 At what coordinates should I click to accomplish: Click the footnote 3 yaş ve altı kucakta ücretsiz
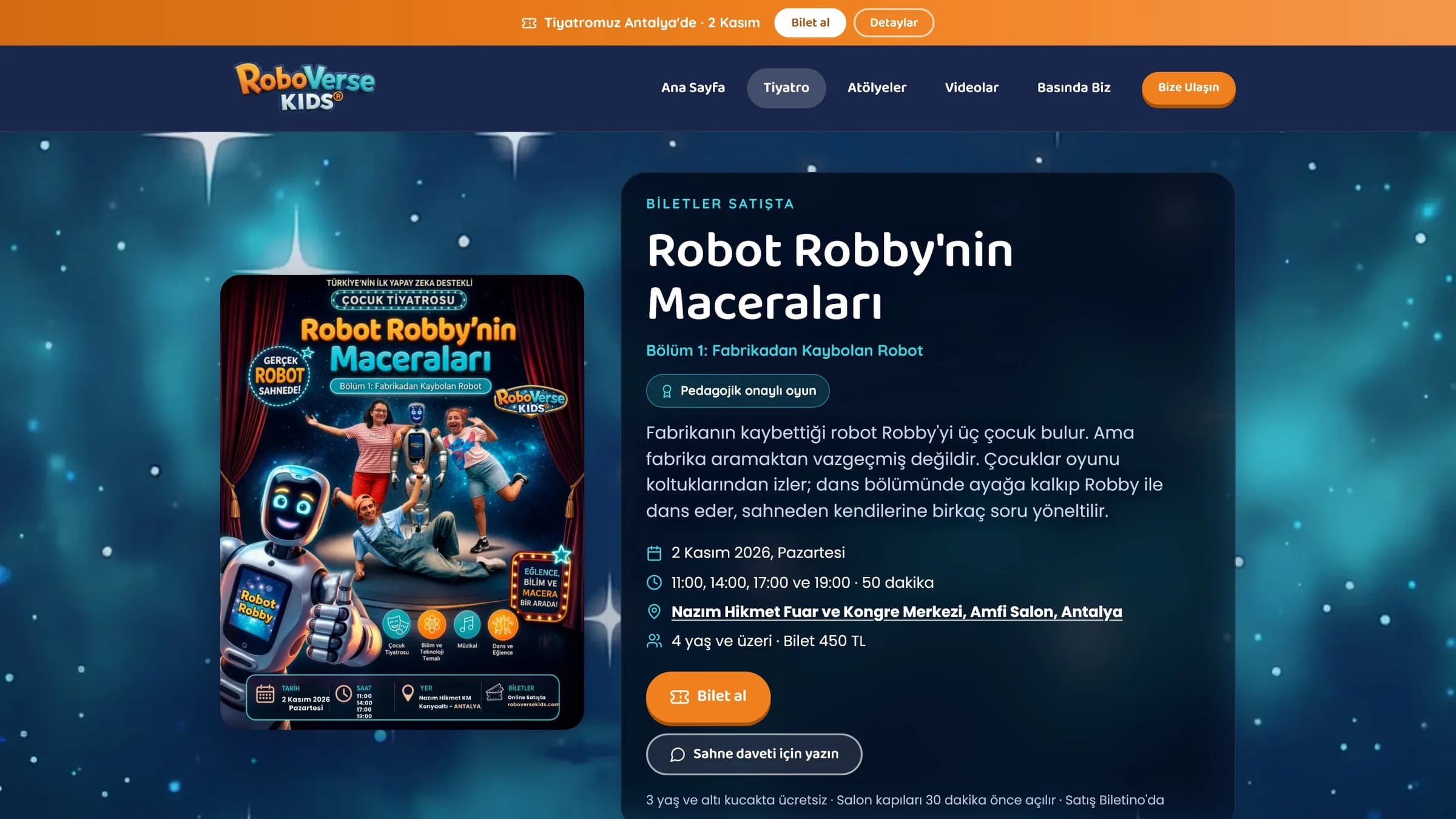coord(736,800)
